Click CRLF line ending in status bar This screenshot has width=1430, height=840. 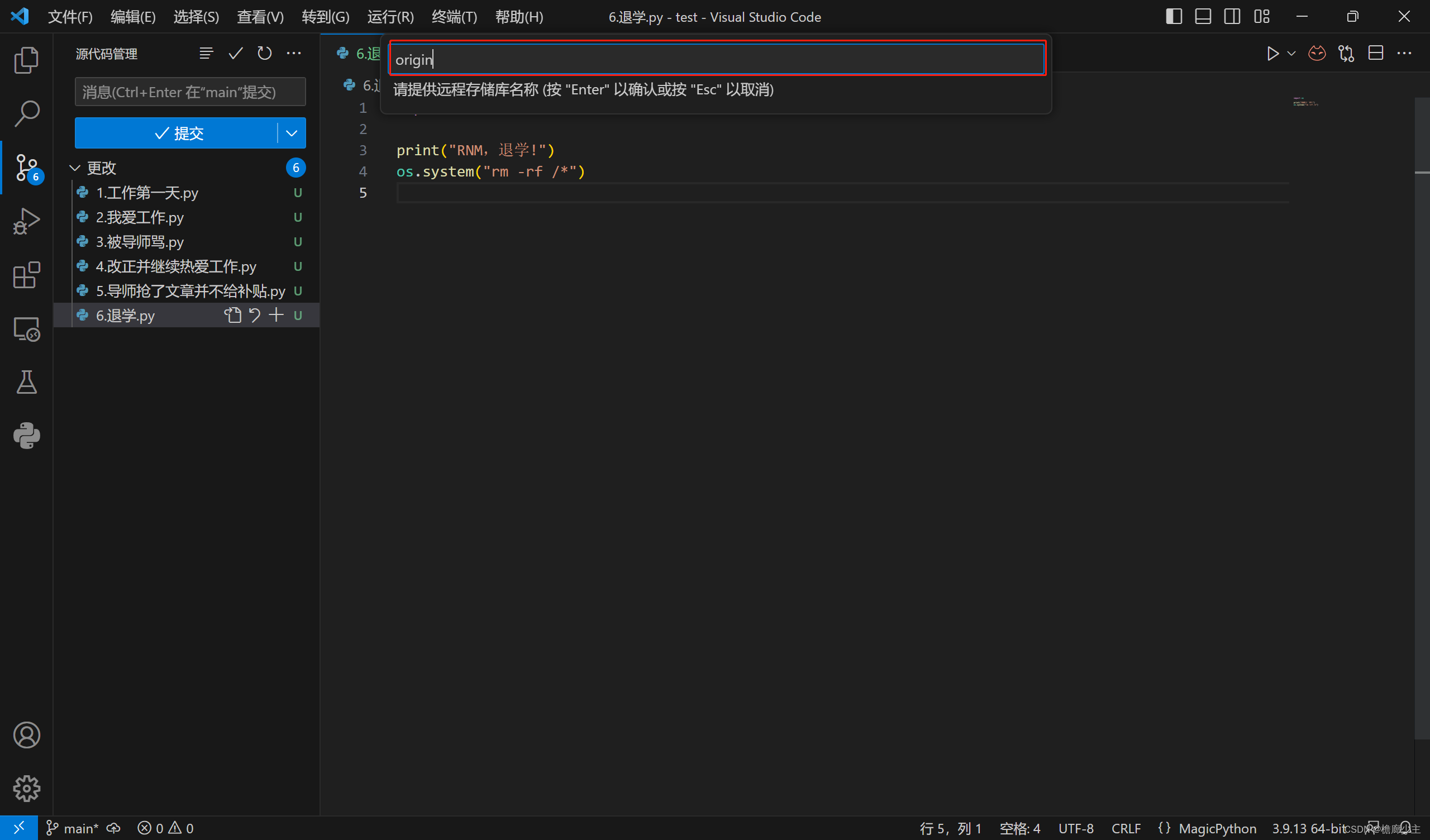[x=1126, y=828]
